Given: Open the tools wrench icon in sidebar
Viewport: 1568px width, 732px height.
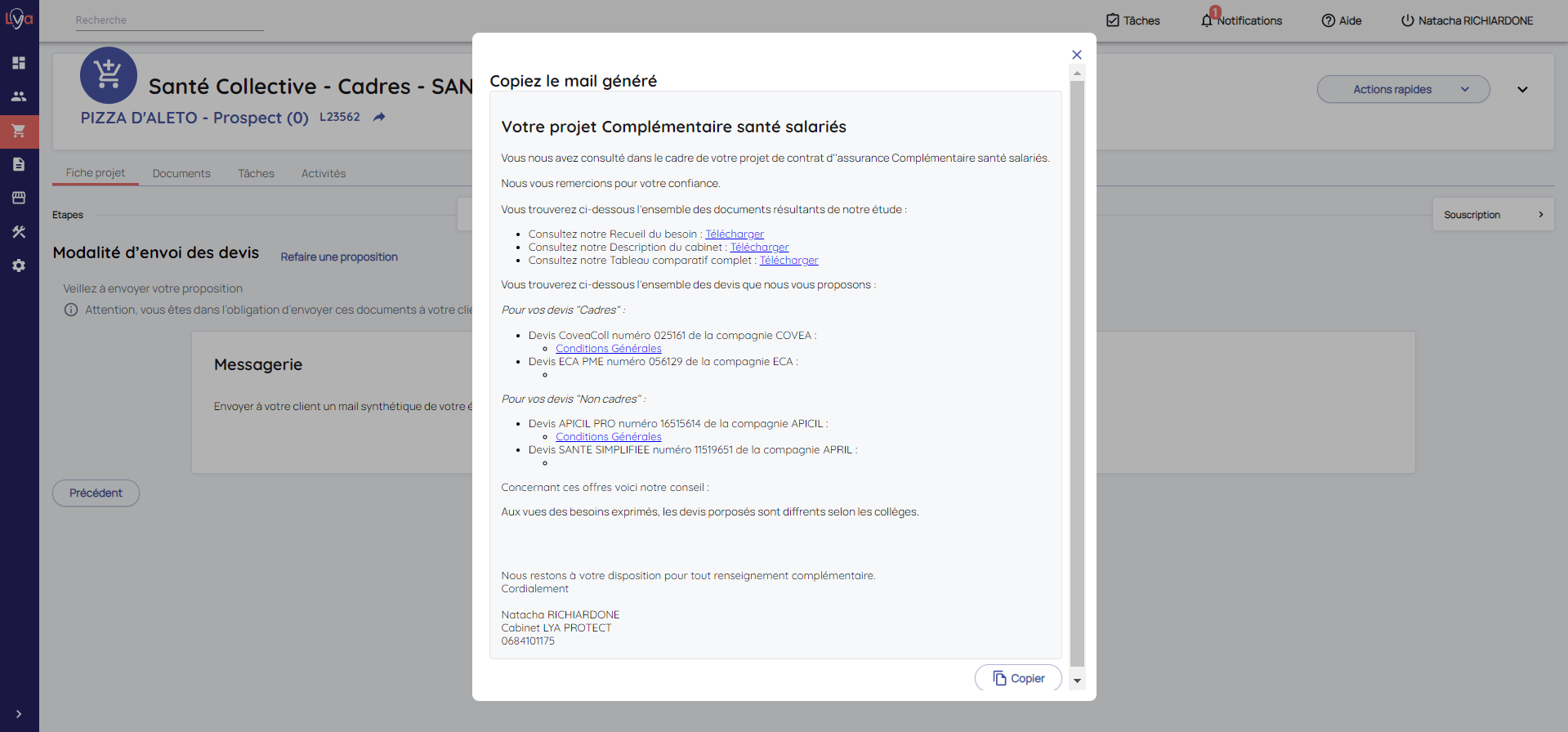Looking at the screenshot, I should click(x=19, y=232).
